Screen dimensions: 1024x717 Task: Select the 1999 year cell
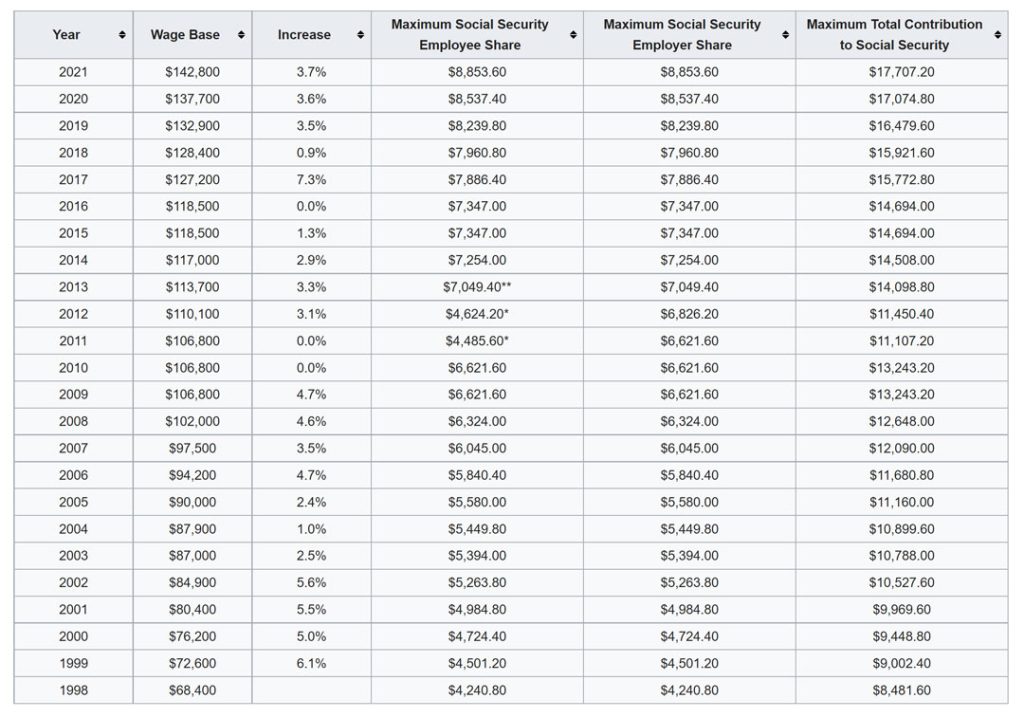coord(73,663)
